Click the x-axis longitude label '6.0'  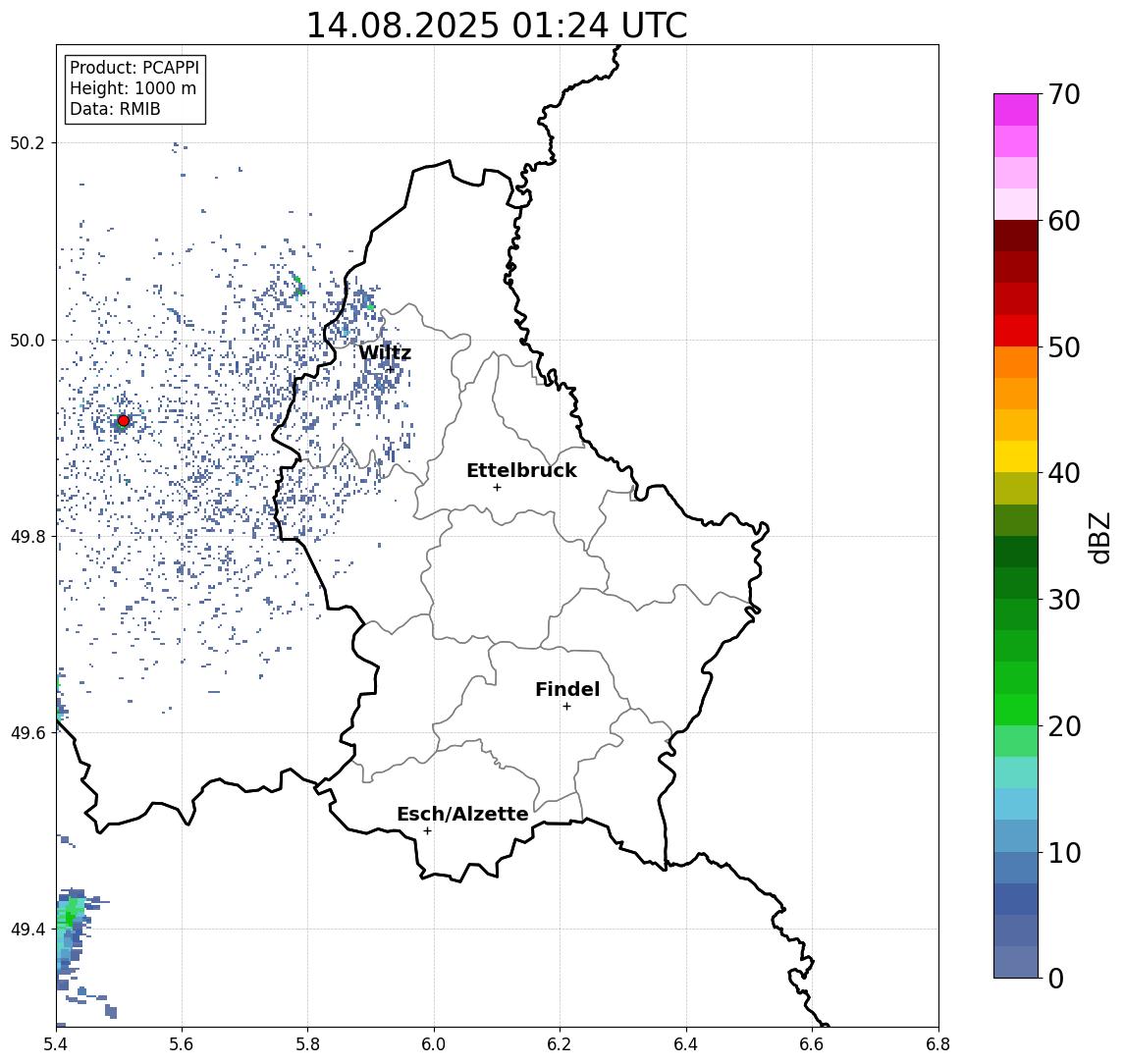pos(435,1044)
